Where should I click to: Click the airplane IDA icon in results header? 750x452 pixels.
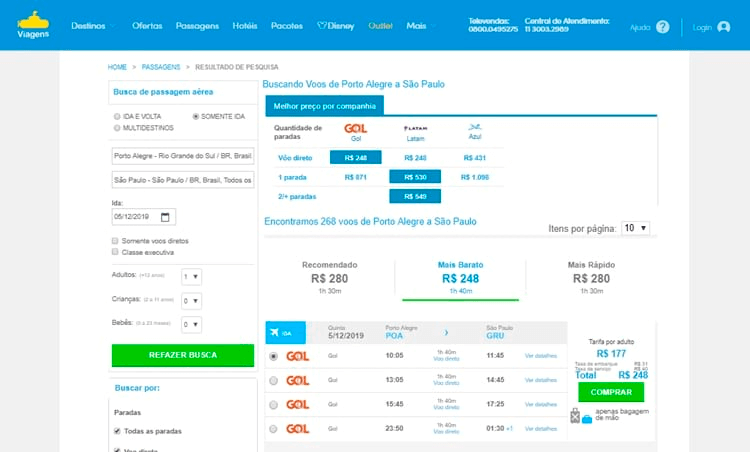click(x=275, y=332)
